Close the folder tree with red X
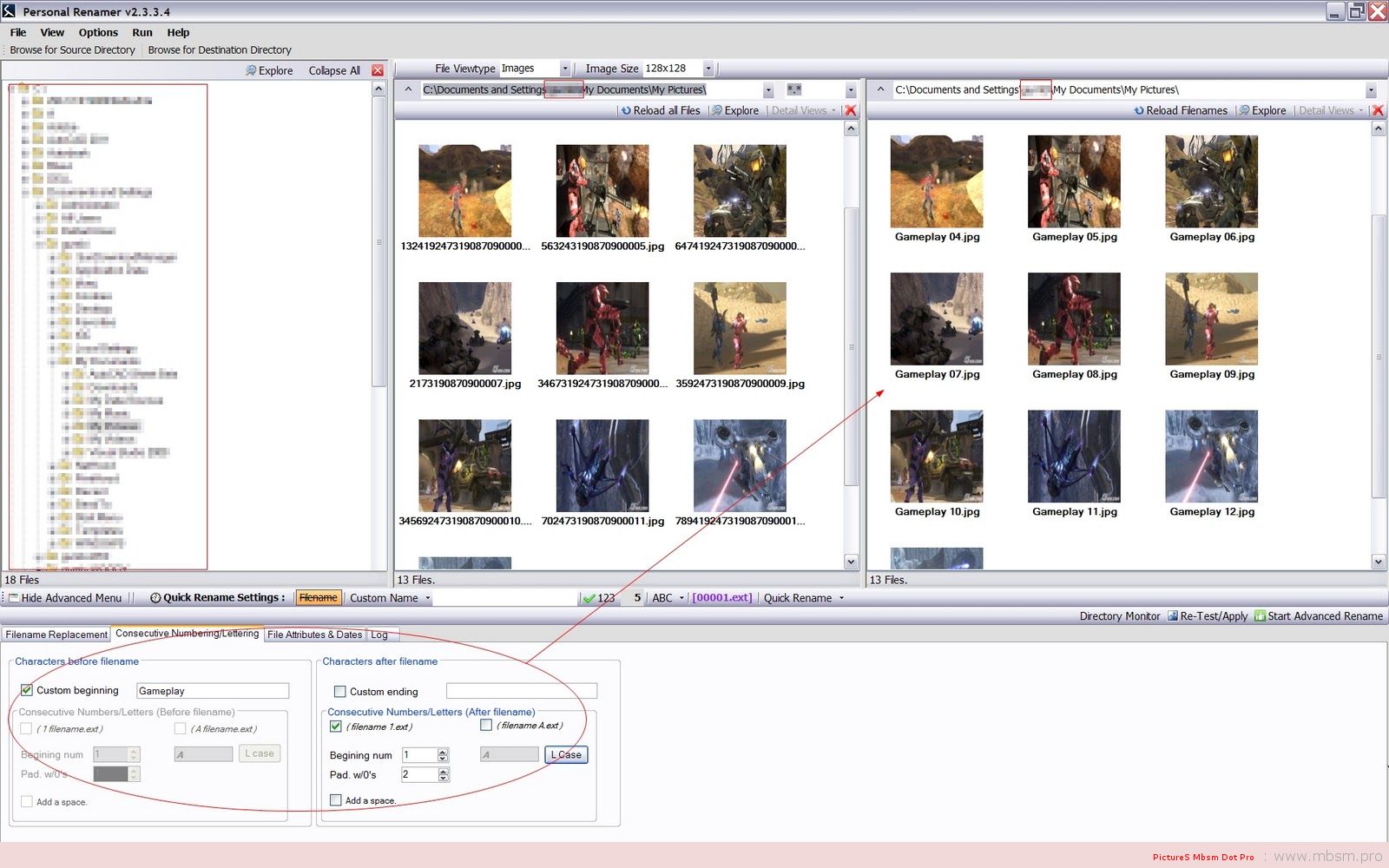 378,71
